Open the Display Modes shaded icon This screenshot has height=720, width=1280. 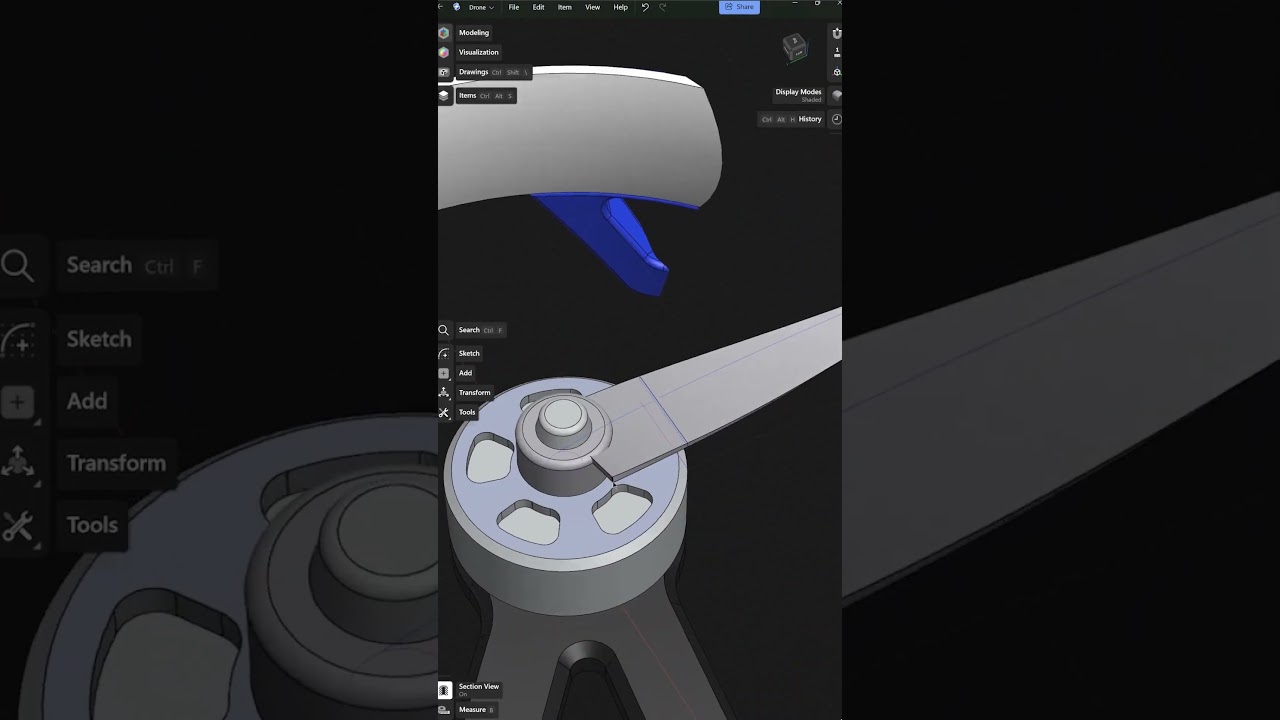point(836,95)
